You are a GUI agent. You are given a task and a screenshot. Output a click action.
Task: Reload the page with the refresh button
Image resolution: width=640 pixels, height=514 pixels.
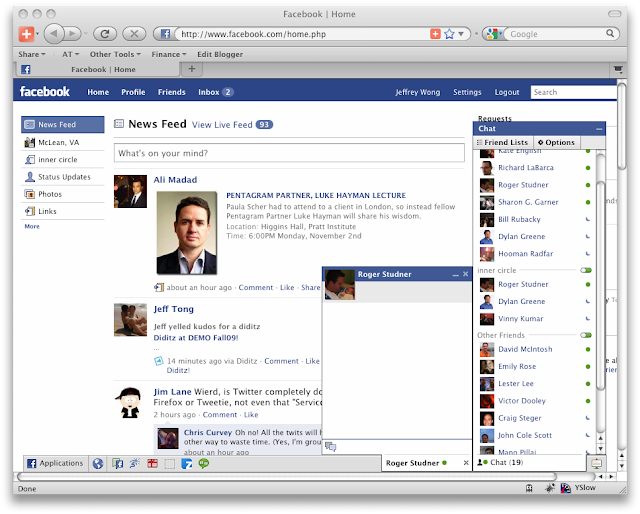[x=105, y=34]
